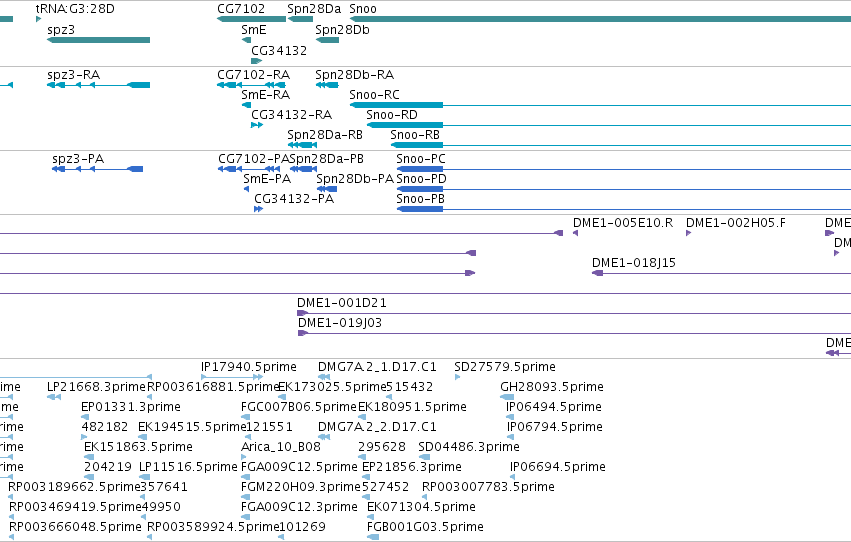Click the EK071304.5prime EST
The height and width of the screenshot is (542, 851).
click(x=371, y=518)
